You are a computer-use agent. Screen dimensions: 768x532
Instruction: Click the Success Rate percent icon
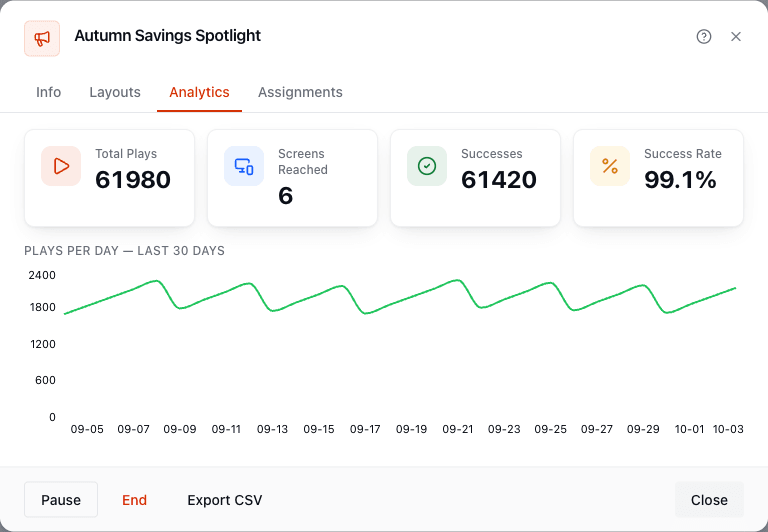click(x=610, y=166)
